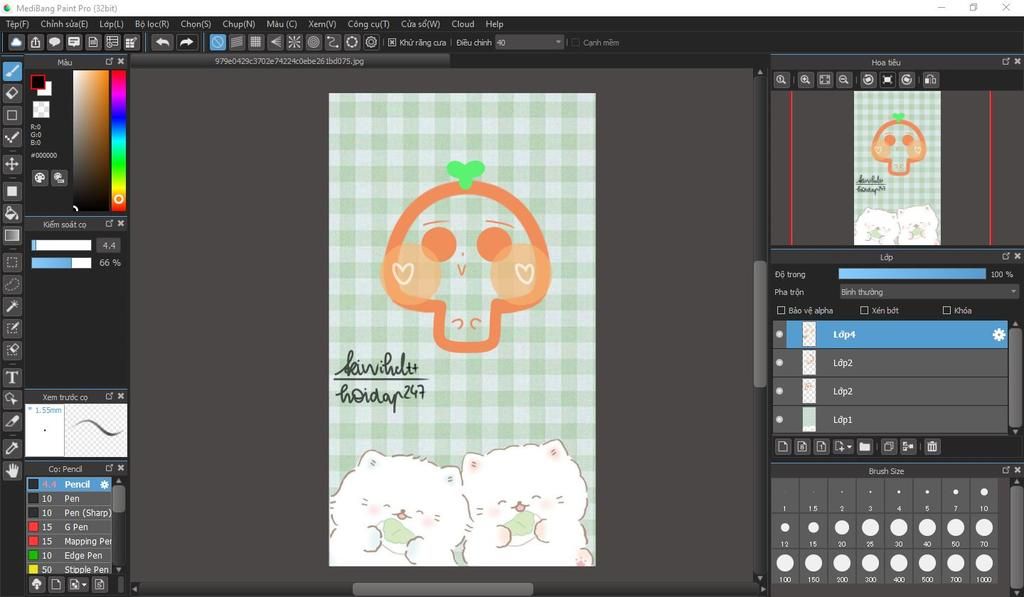Pick the Eyedropper tool
Image resolution: width=1024 pixels, height=597 pixels.
click(x=12, y=448)
